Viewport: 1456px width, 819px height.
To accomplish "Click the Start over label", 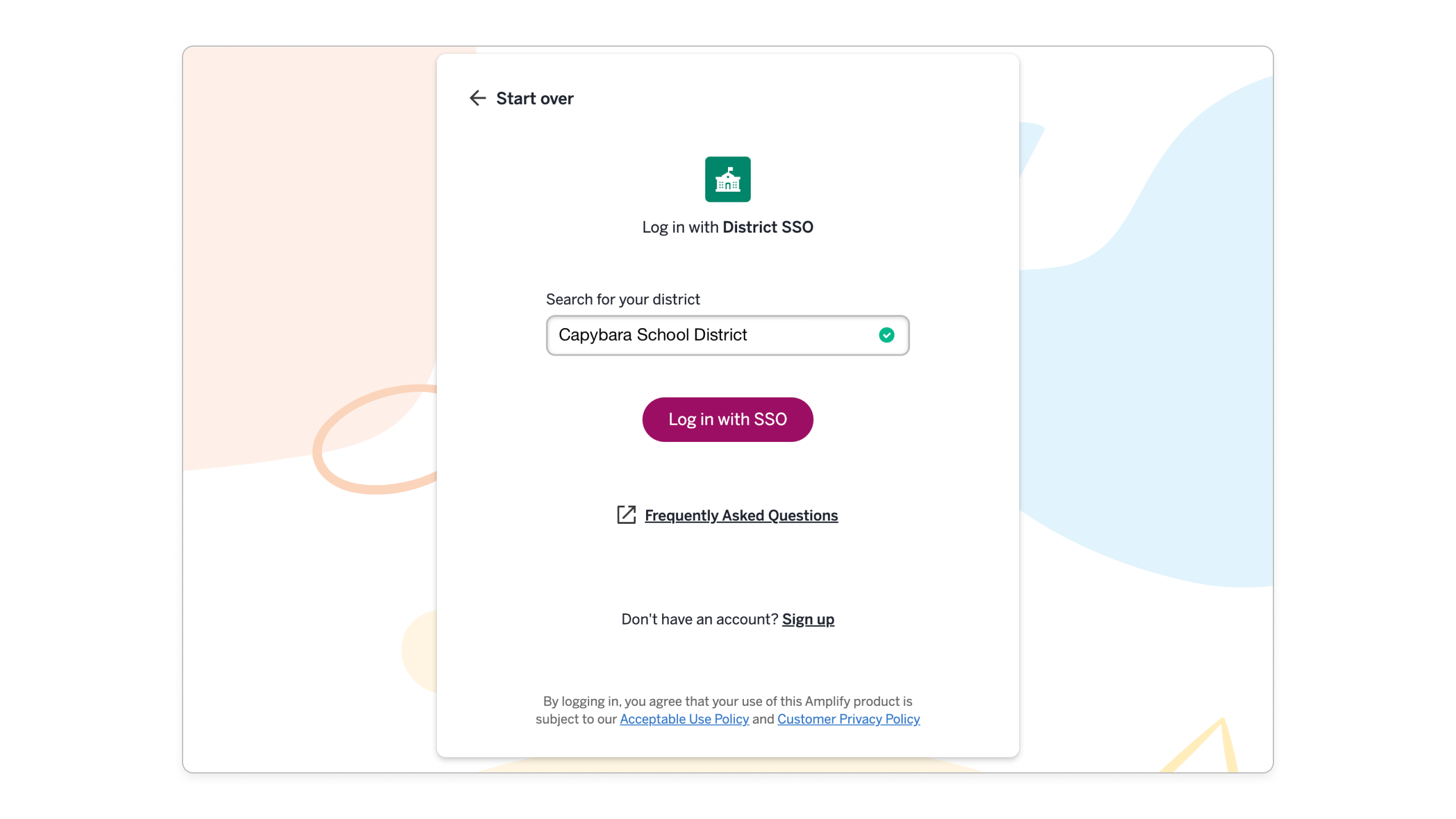I will tap(535, 98).
